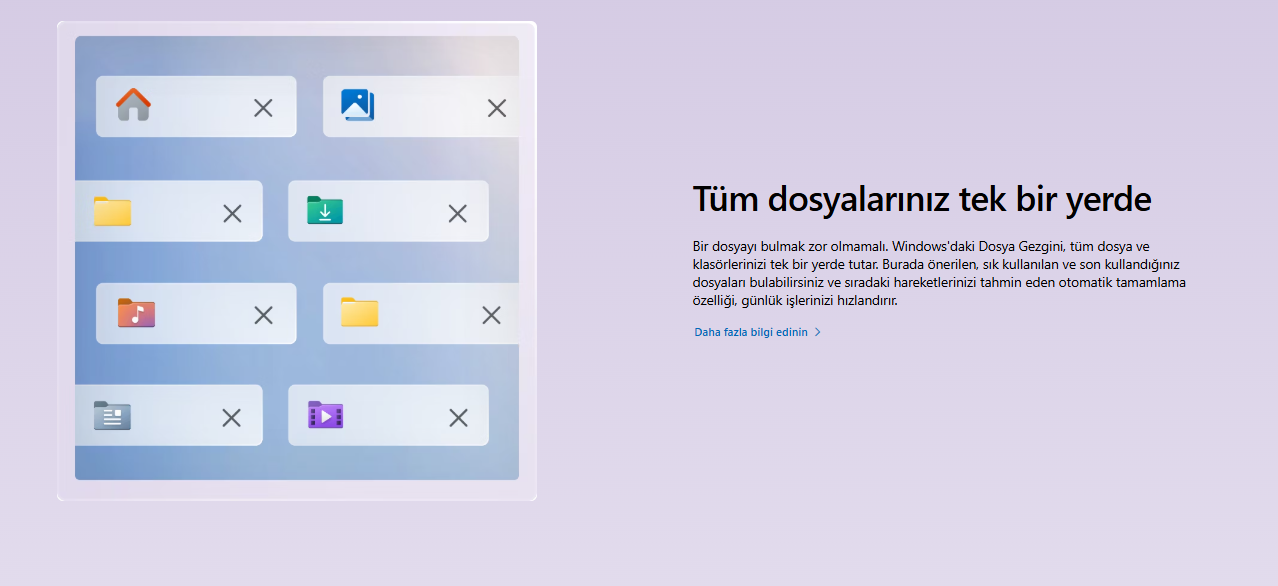1278x586 pixels.
Task: Open the "Daha fazla bilgi edinin" link
Action: [x=750, y=332]
